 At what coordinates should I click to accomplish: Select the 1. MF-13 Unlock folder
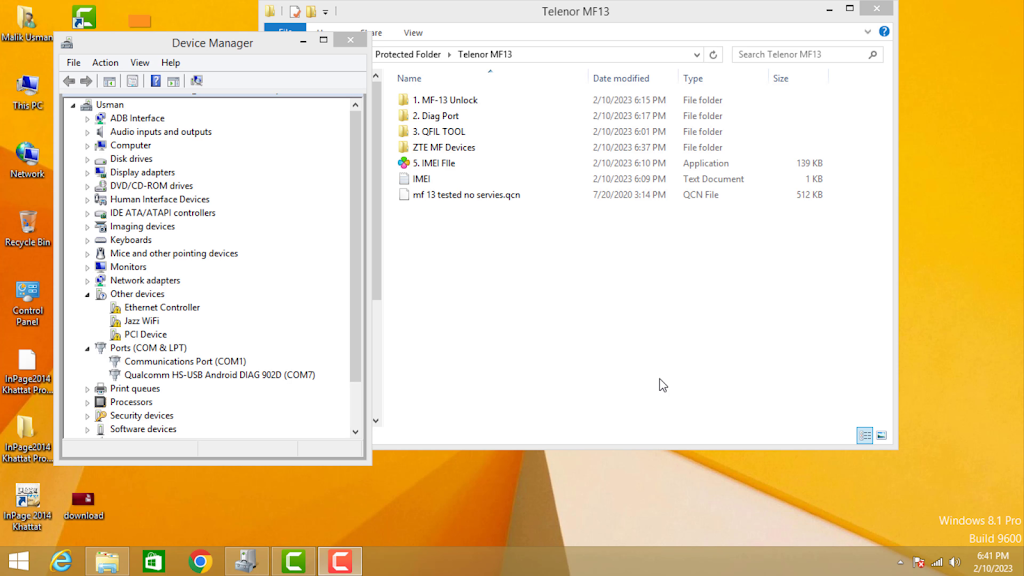pyautogui.click(x=445, y=100)
